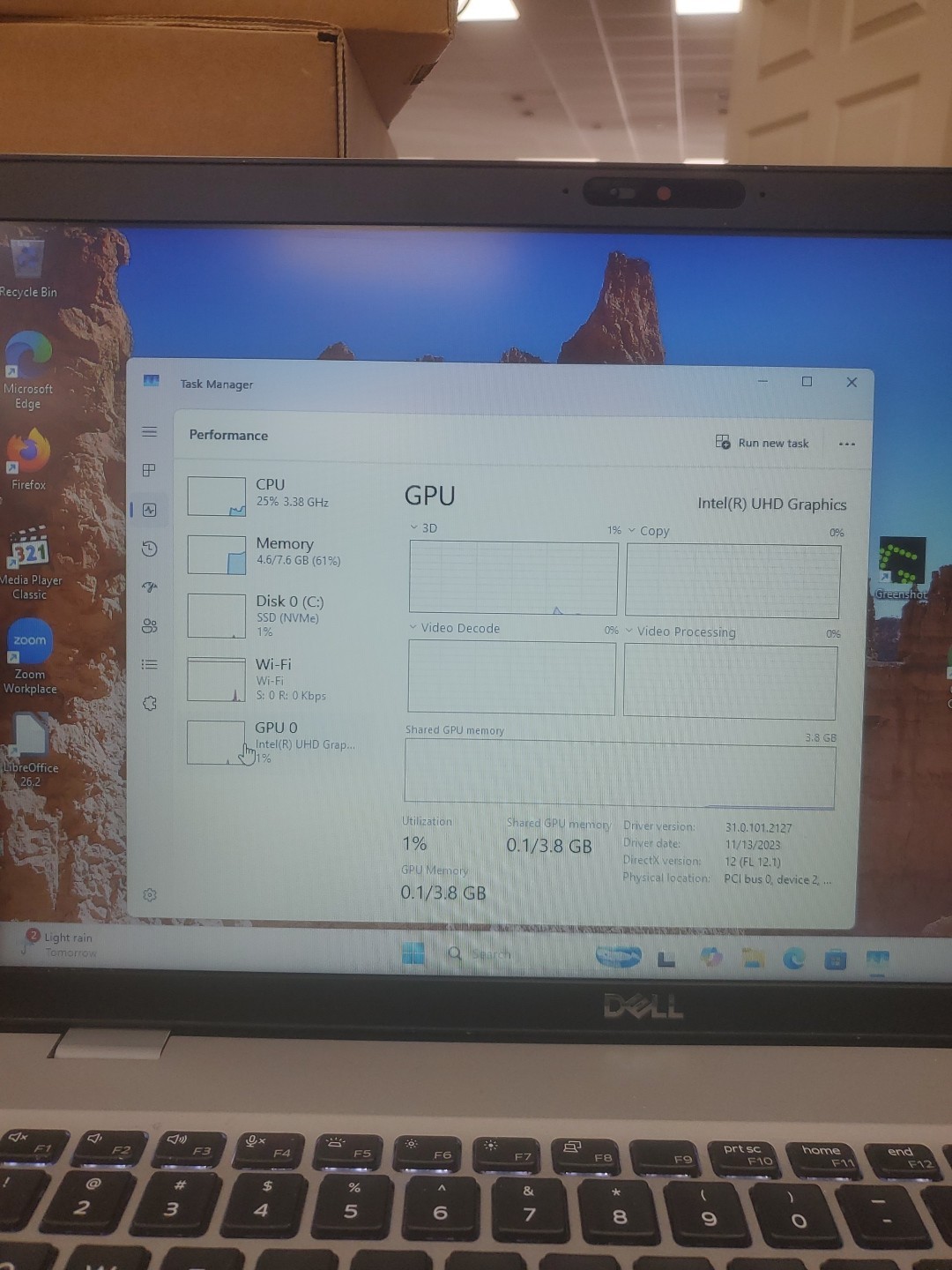Open the Light rain weather widget
Image resolution: width=952 pixels, height=1270 pixels.
(x=60, y=944)
